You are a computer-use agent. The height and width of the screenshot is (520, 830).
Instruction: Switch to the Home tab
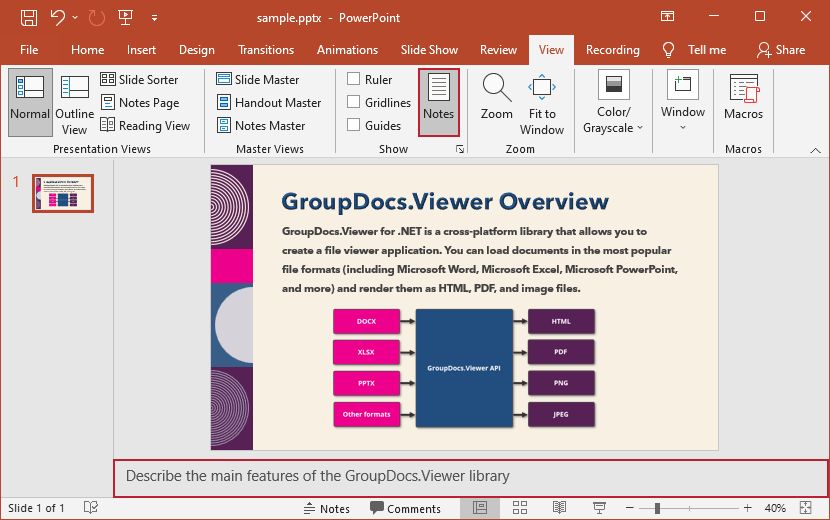click(87, 50)
